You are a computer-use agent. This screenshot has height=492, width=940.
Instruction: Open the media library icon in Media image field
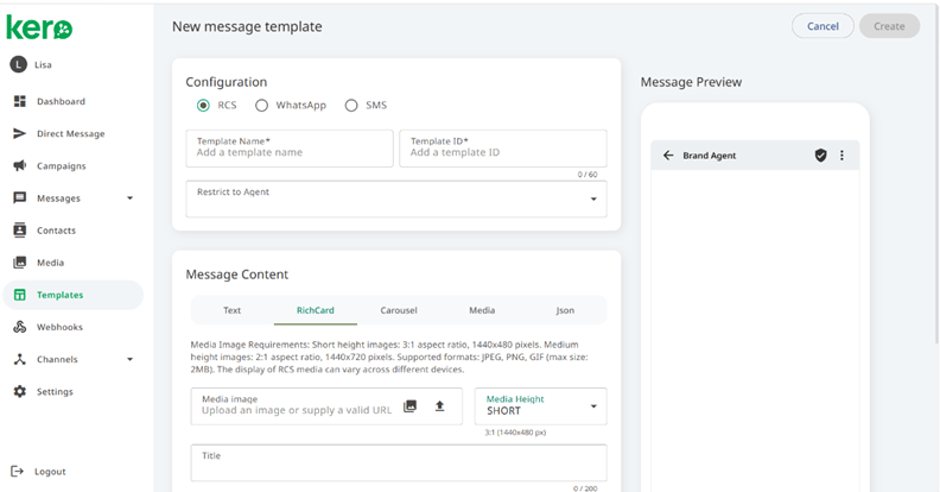410,406
